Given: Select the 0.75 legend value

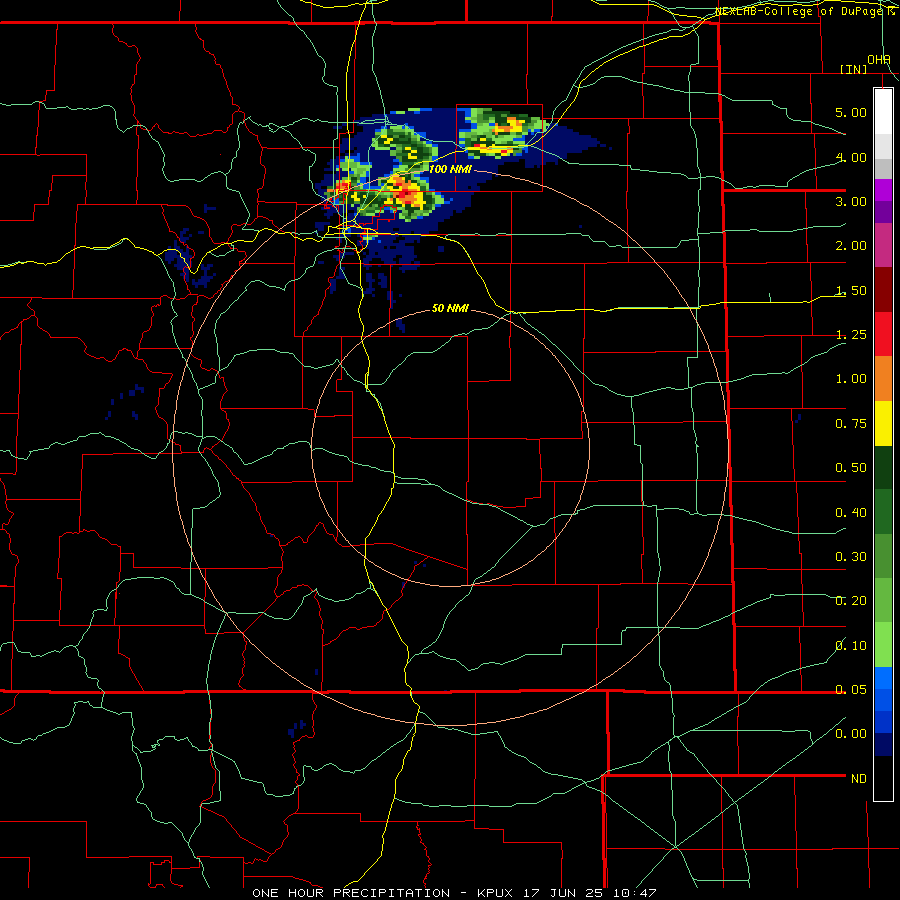Looking at the screenshot, I should pyautogui.click(x=851, y=424).
